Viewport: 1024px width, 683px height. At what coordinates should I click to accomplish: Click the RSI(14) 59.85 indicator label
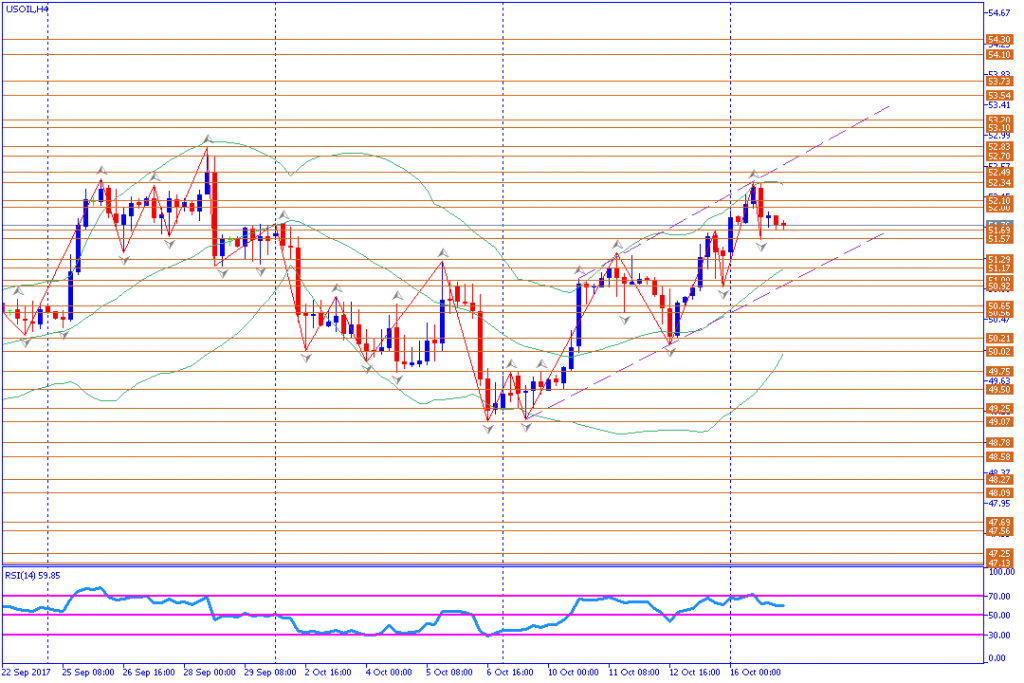point(33,575)
